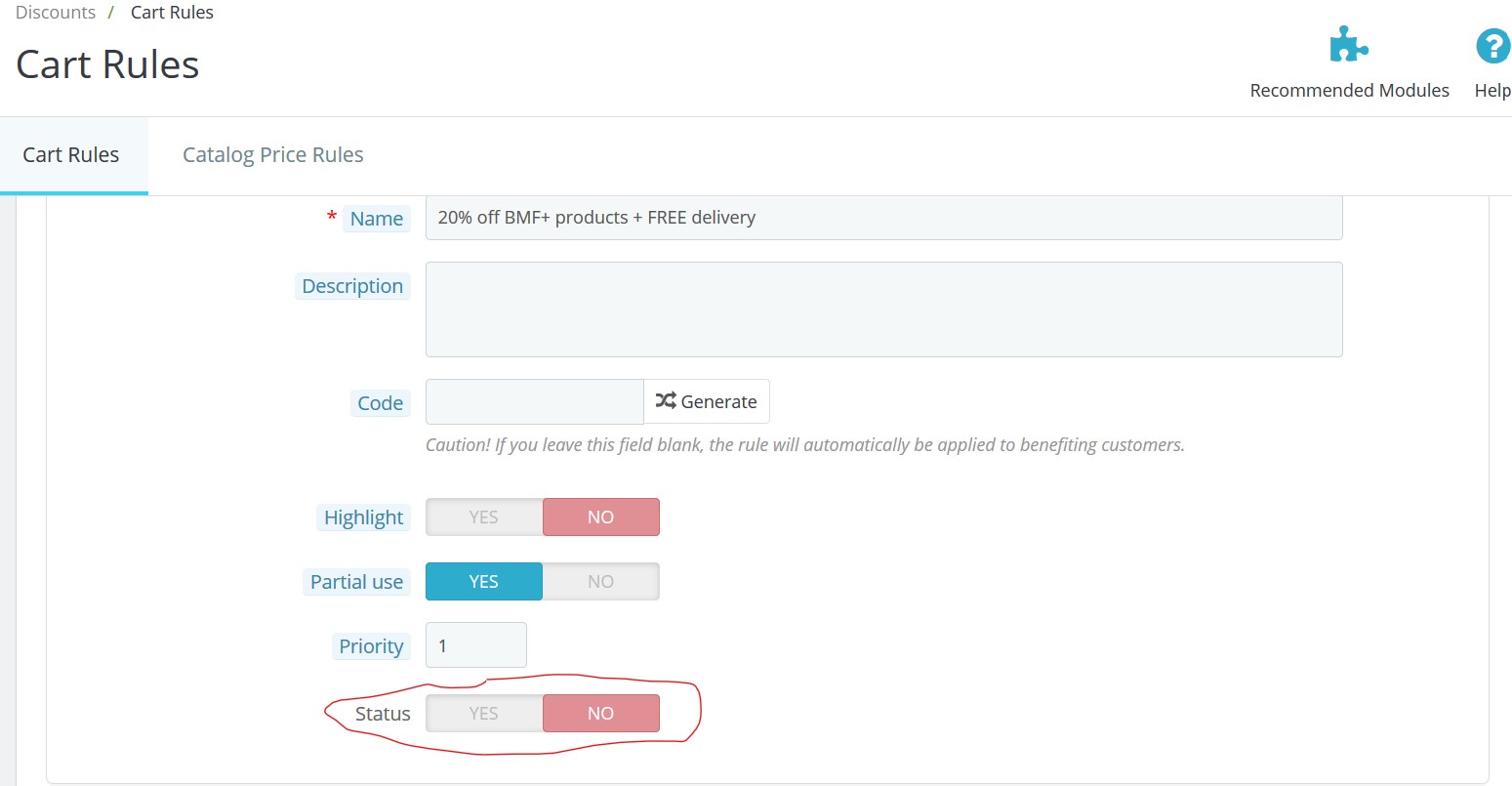Screen dimensions: 1512x786
Task: Click the Priority value field
Action: tap(475, 644)
